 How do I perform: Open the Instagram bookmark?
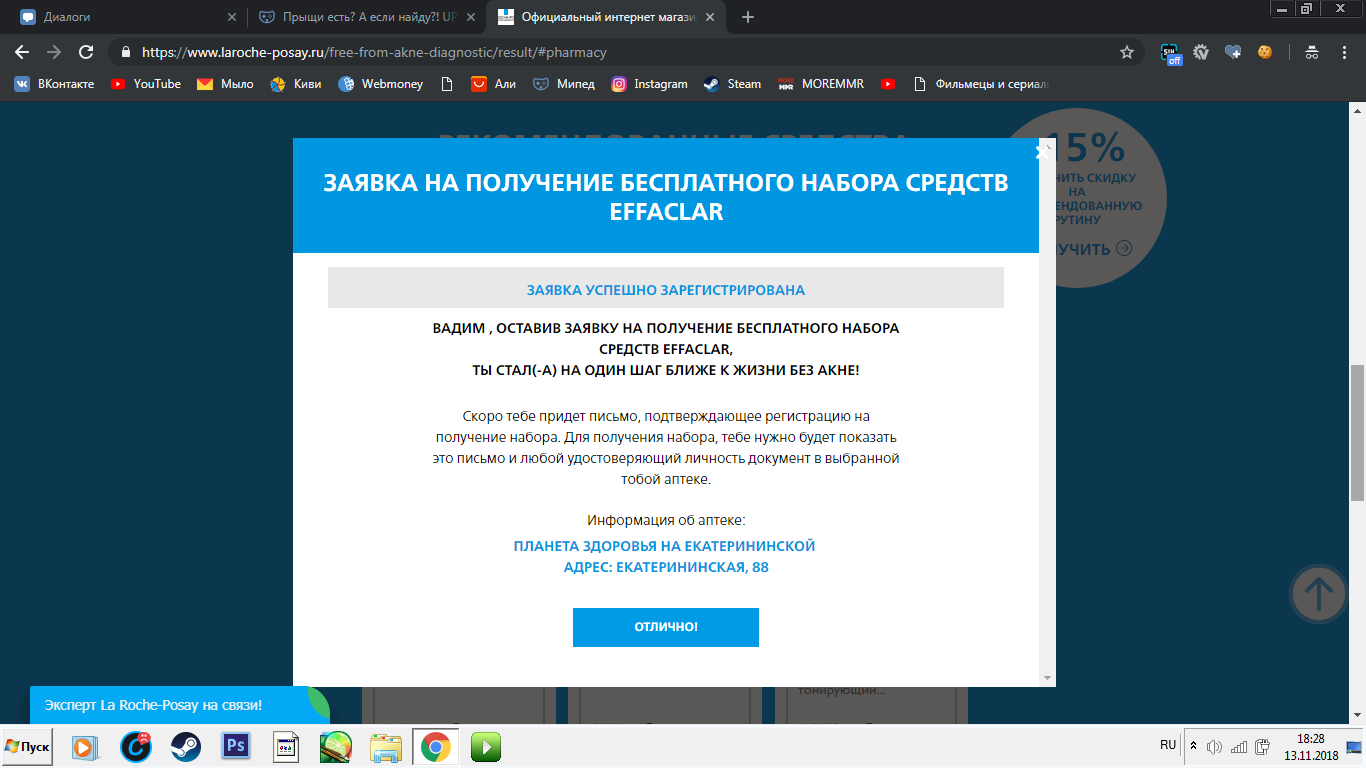coord(650,84)
